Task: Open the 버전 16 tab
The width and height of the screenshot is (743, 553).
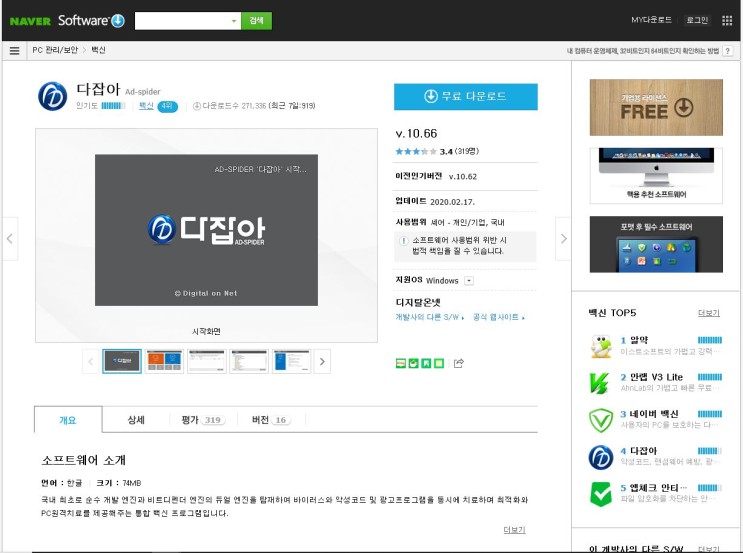Action: click(x=271, y=420)
